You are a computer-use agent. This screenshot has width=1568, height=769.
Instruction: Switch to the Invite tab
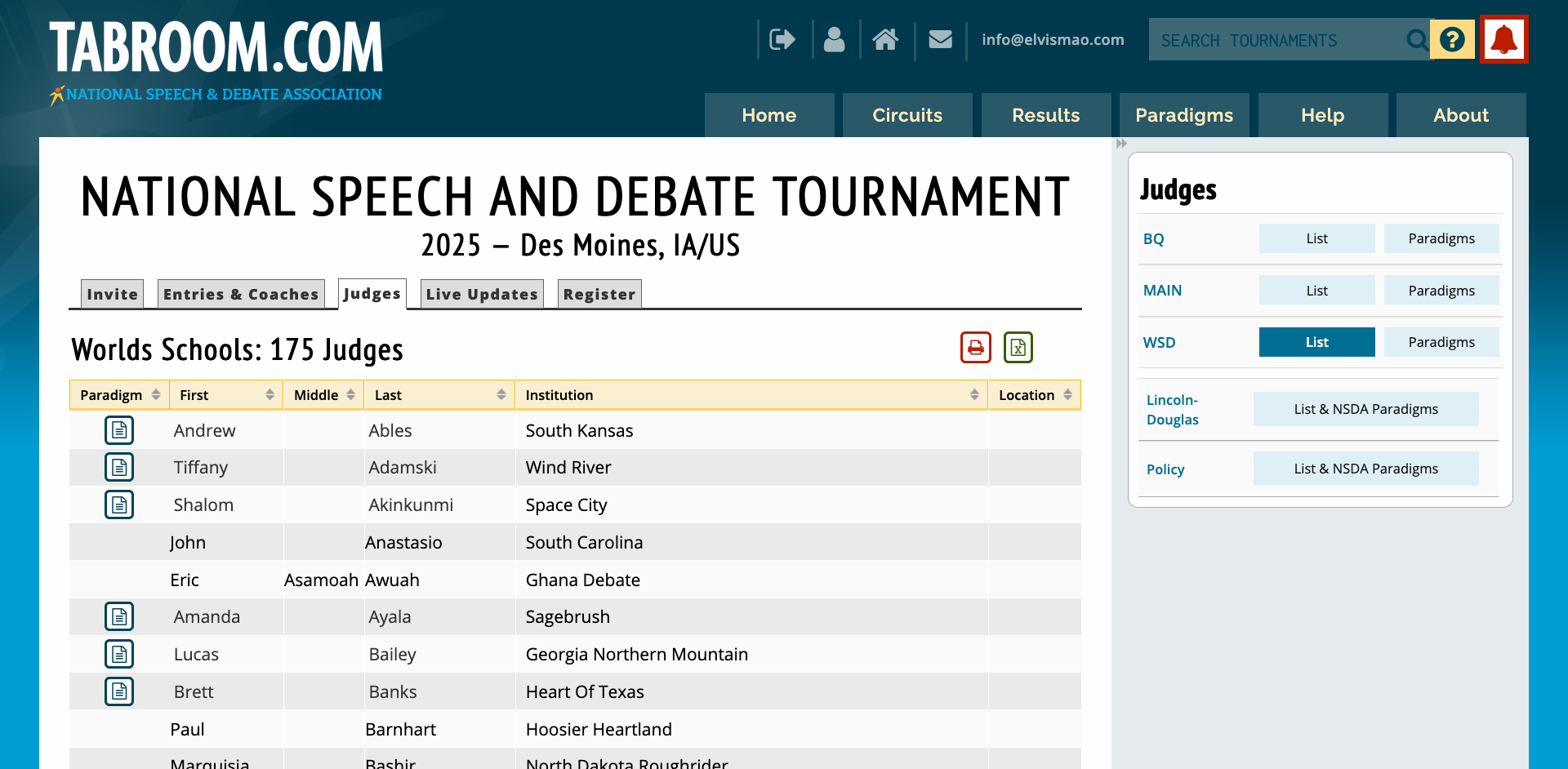click(x=112, y=294)
